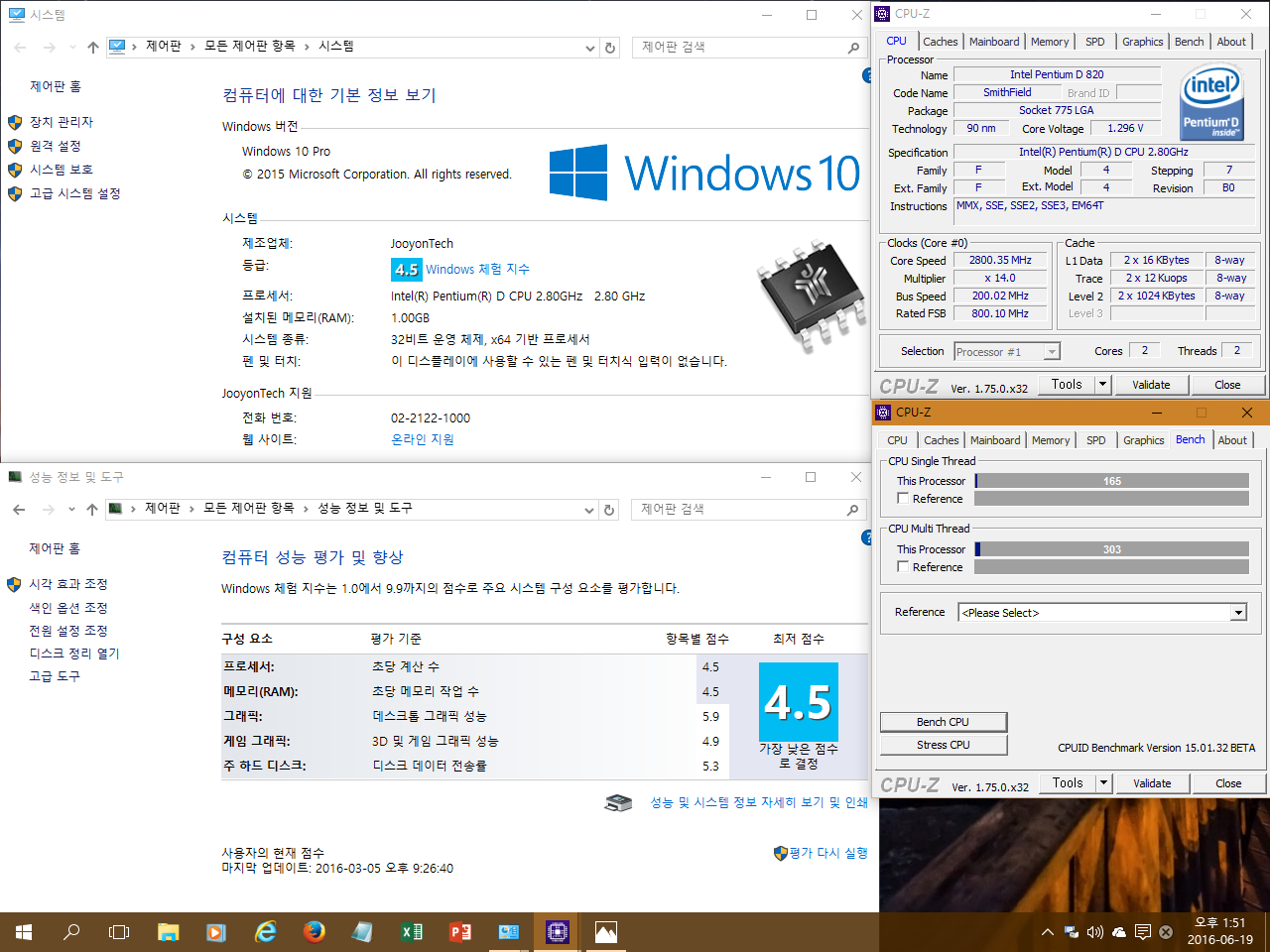
Task: Click the Intel Pentium D logo
Action: tap(1210, 101)
